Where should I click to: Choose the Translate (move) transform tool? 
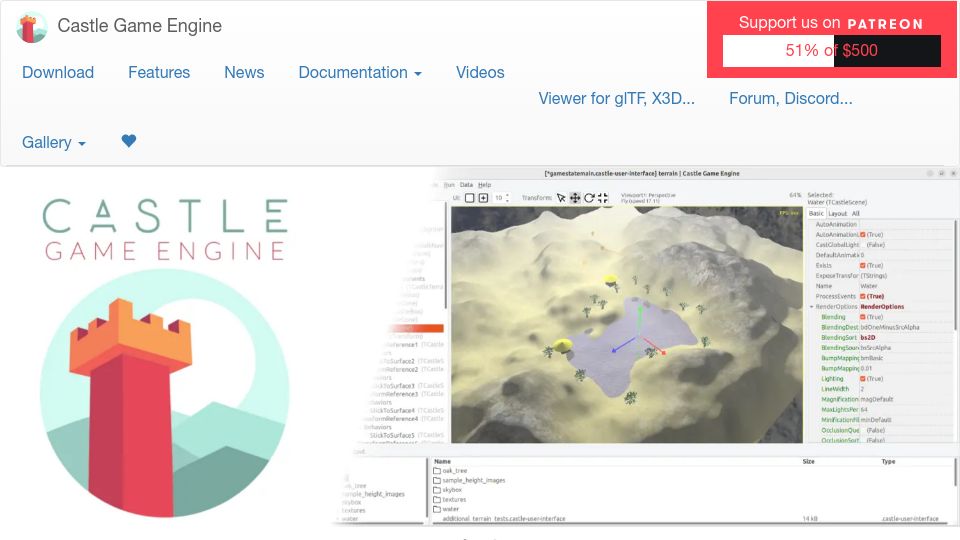coord(575,198)
